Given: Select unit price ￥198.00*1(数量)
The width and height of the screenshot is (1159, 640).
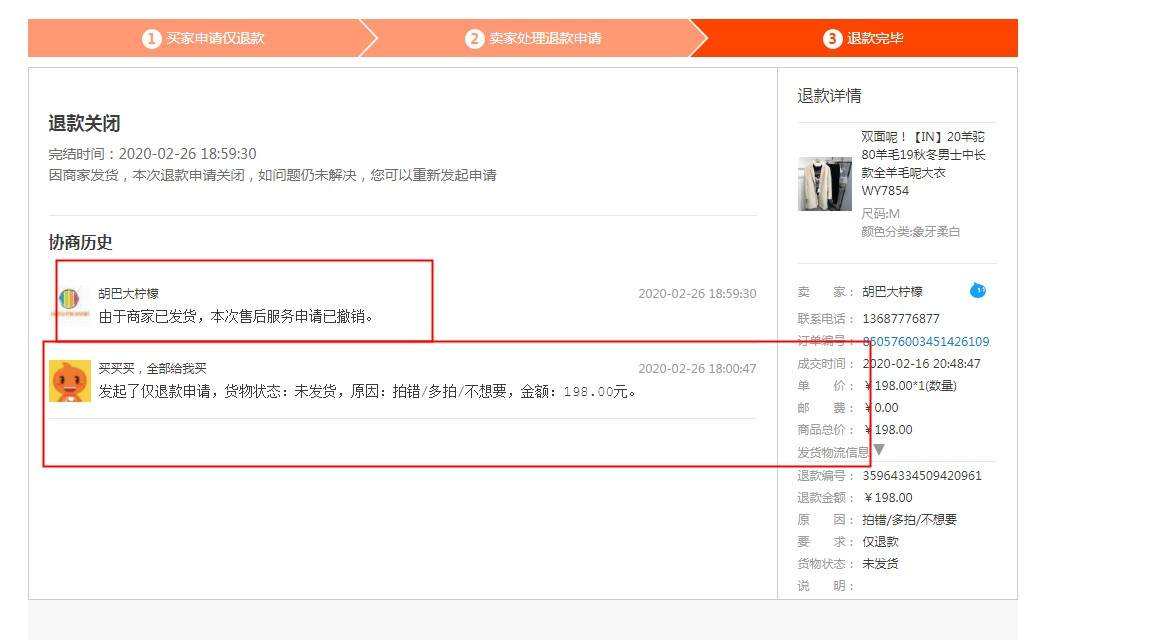Looking at the screenshot, I should tap(910, 386).
